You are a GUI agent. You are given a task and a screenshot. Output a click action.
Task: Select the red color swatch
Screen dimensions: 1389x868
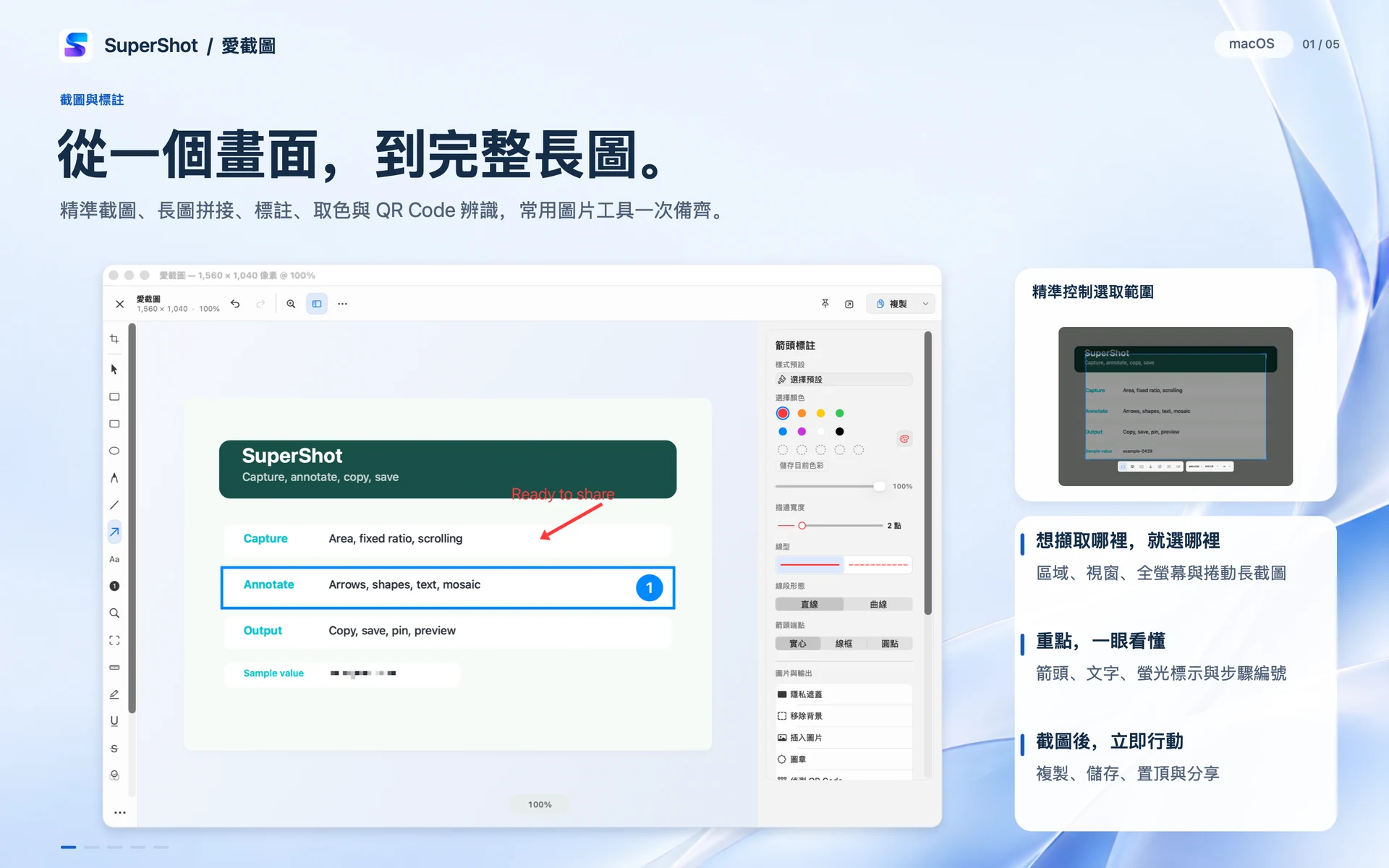783,413
